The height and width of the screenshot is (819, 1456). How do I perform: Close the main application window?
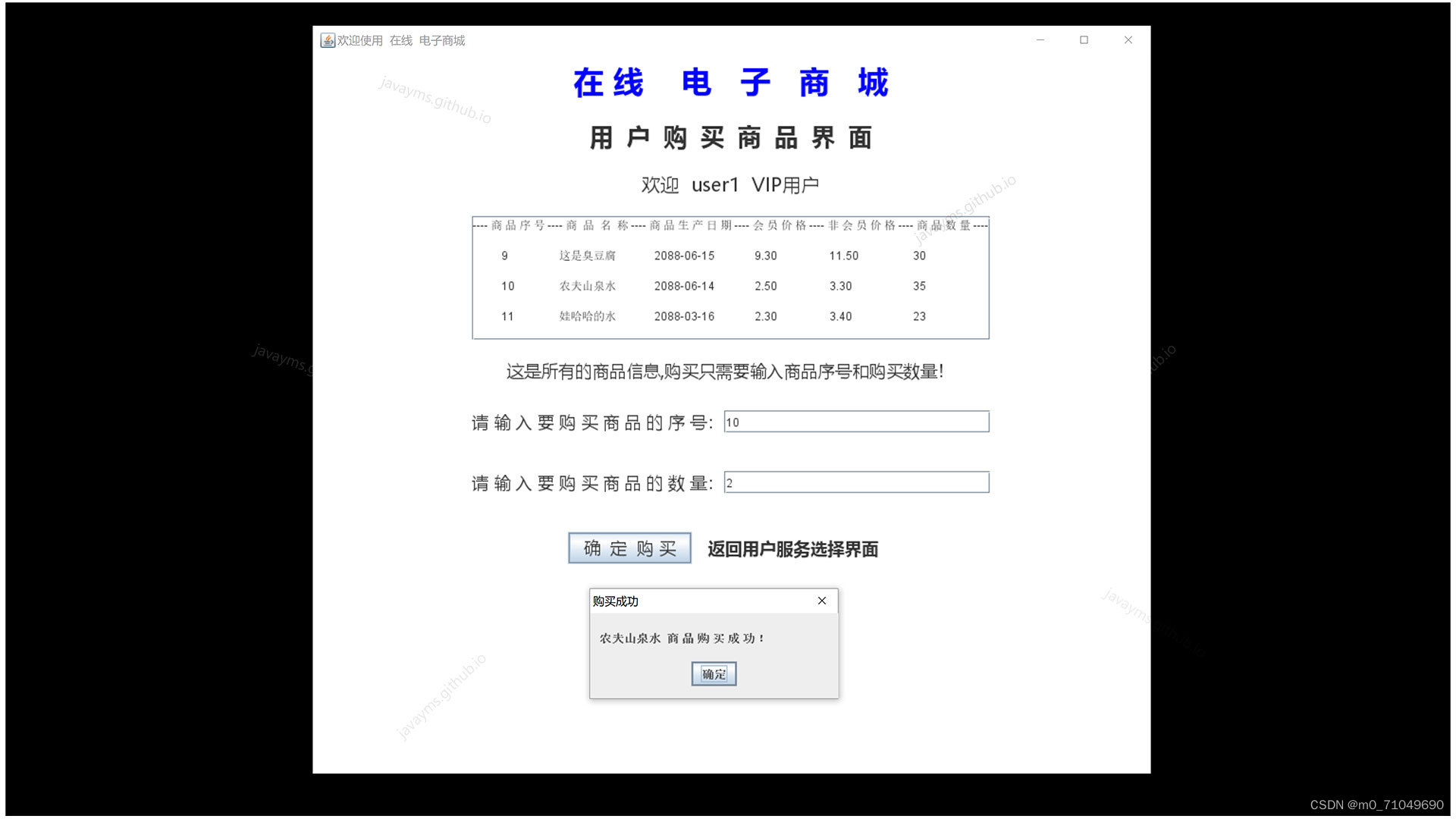click(x=1128, y=40)
